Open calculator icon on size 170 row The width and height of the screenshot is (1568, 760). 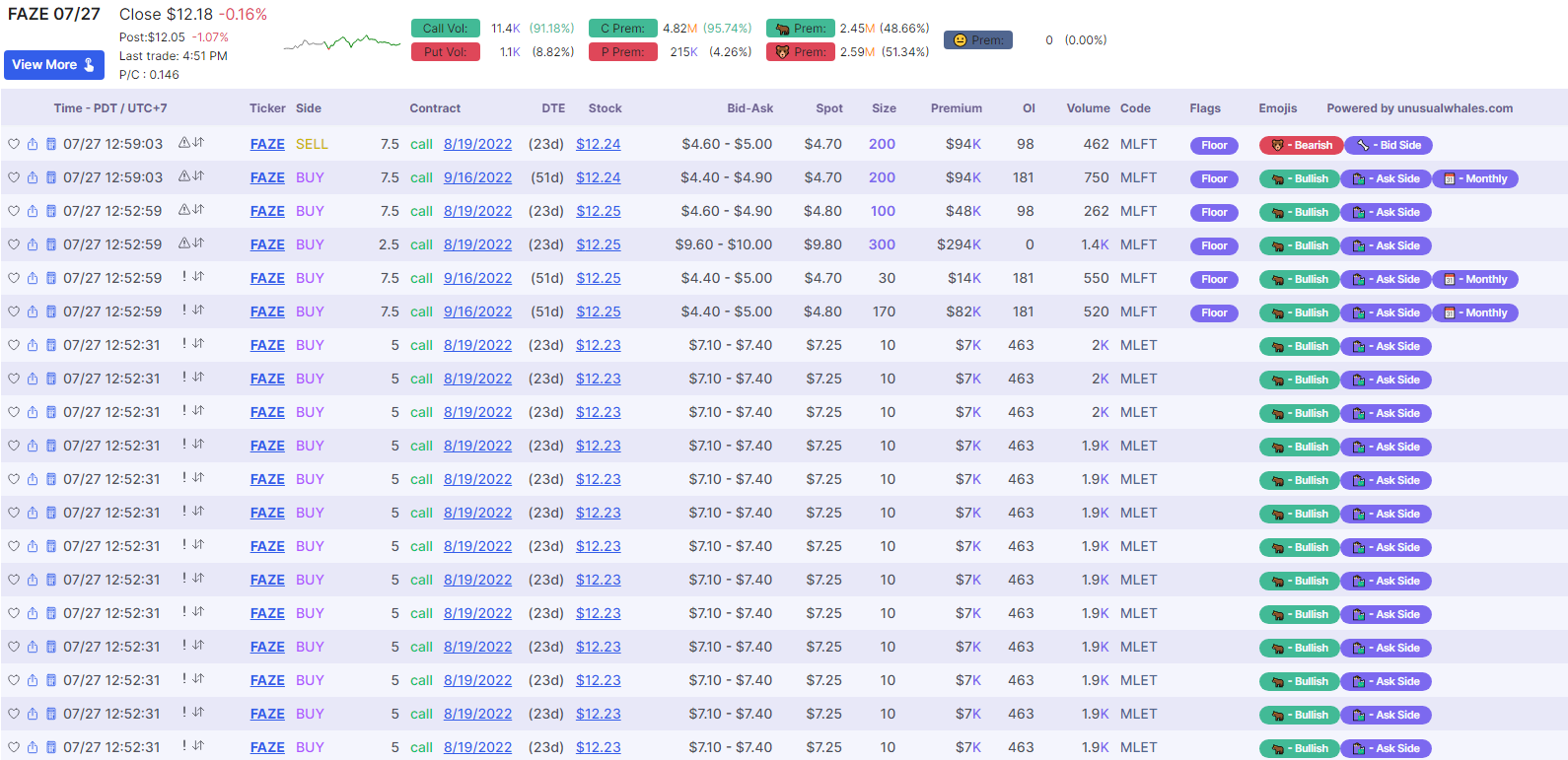(x=51, y=311)
